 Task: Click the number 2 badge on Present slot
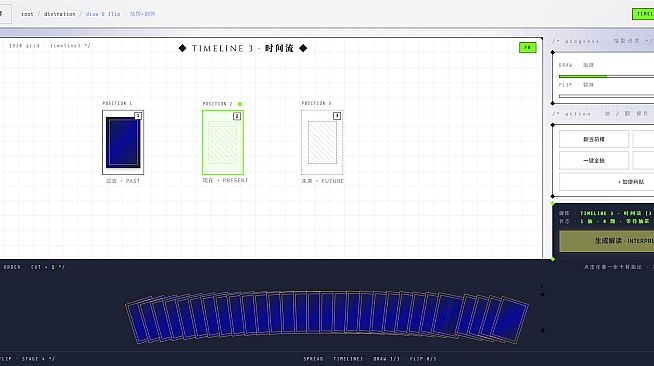pos(237,116)
